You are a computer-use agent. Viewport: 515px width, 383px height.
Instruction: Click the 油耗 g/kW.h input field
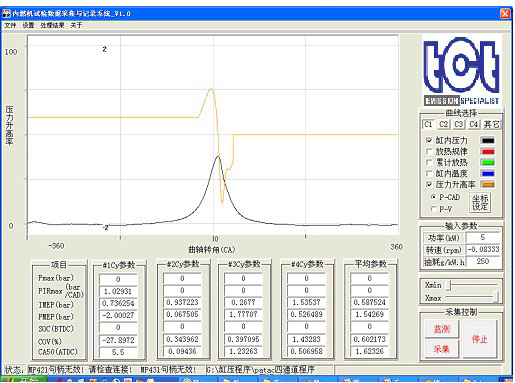click(x=483, y=261)
